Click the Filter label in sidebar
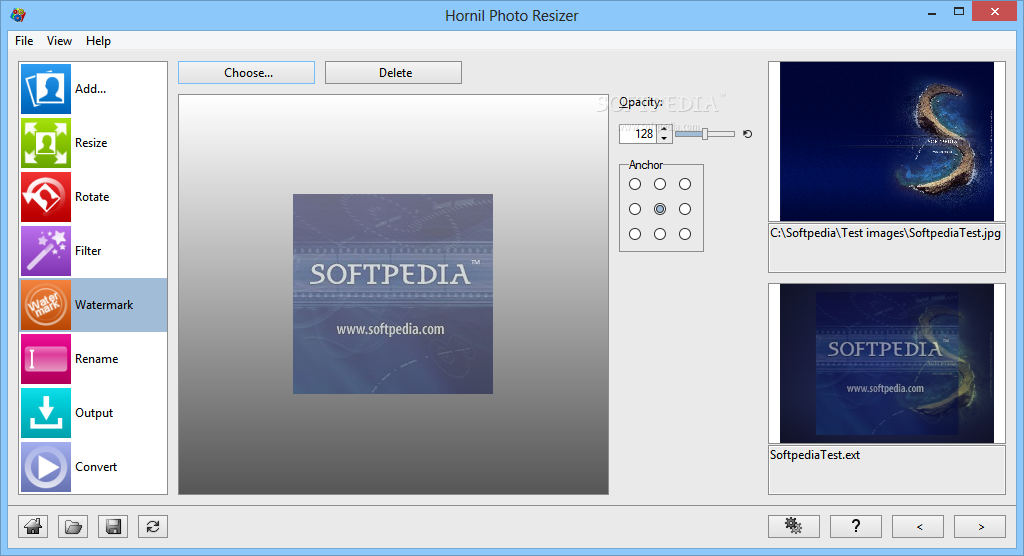The image size is (1024, 556). [88, 251]
